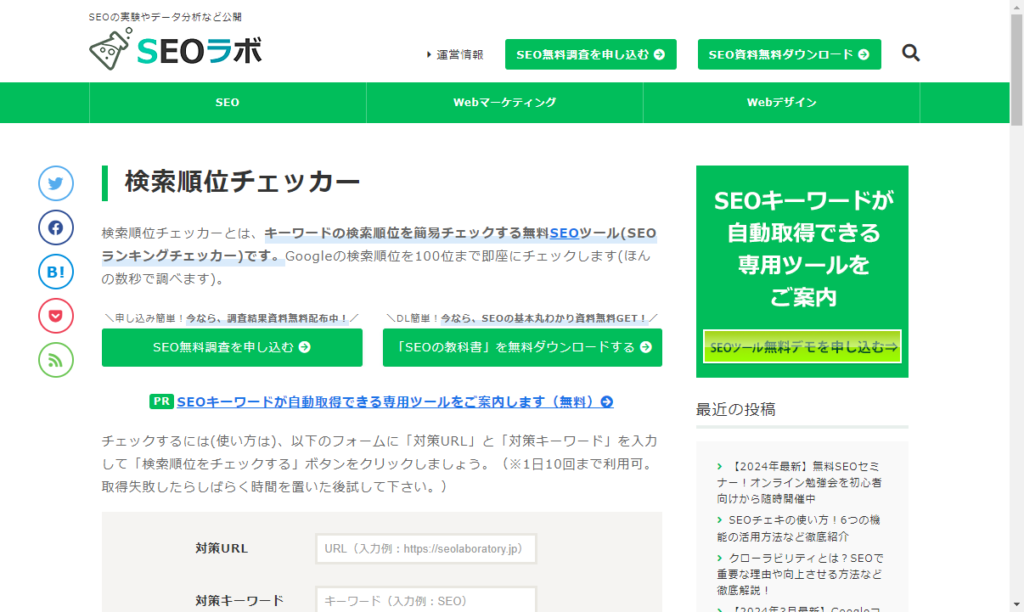Viewport: 1024px width, 612px height.
Task: Save page to Pocket
Action: coord(56,316)
